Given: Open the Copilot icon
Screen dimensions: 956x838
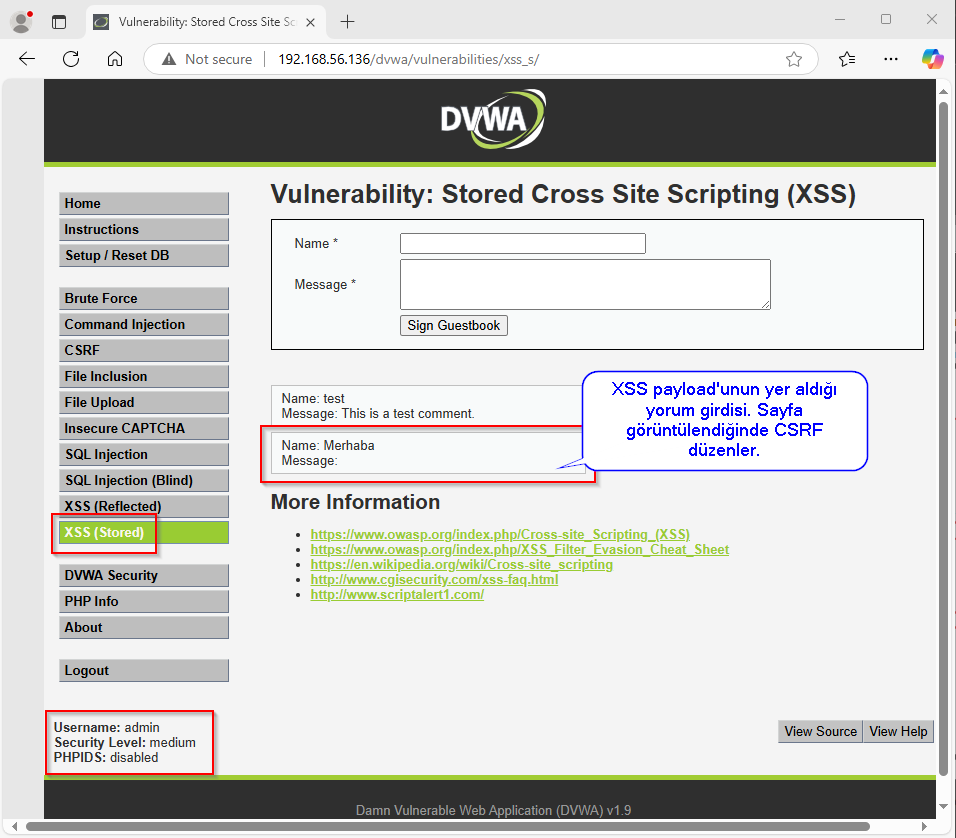Looking at the screenshot, I should coord(932,59).
